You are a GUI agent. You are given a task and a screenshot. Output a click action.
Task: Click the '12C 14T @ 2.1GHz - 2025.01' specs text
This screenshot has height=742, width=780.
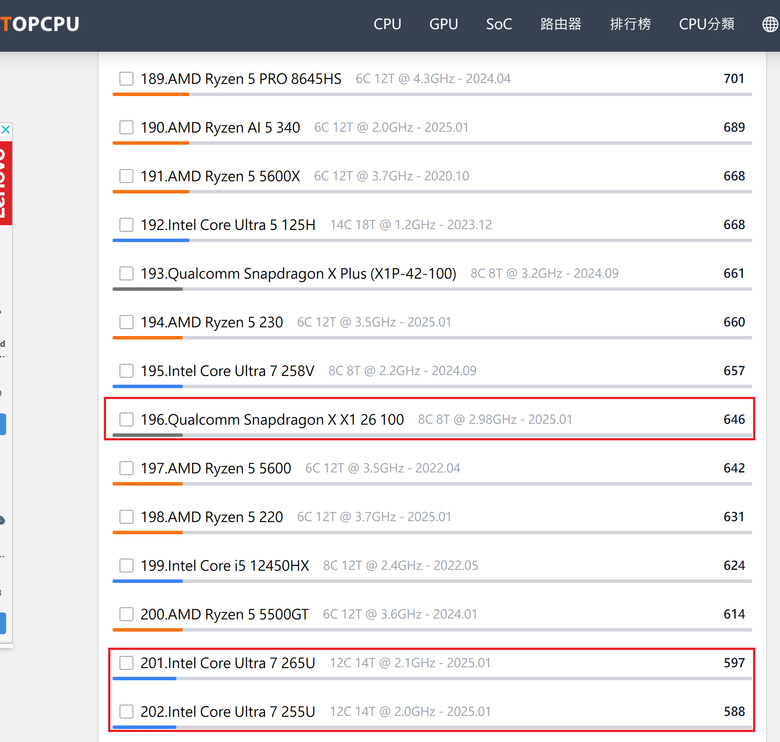pos(410,663)
